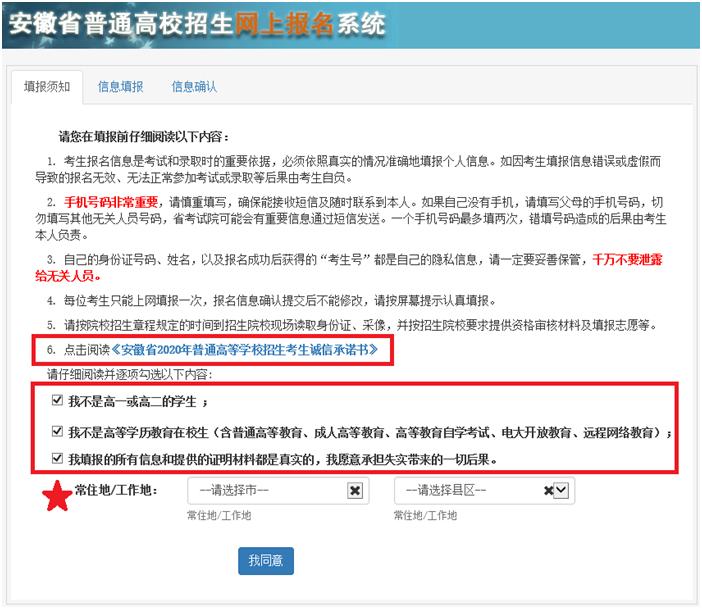Select the 填报须知 tab
The image size is (702, 609).
coord(47,87)
